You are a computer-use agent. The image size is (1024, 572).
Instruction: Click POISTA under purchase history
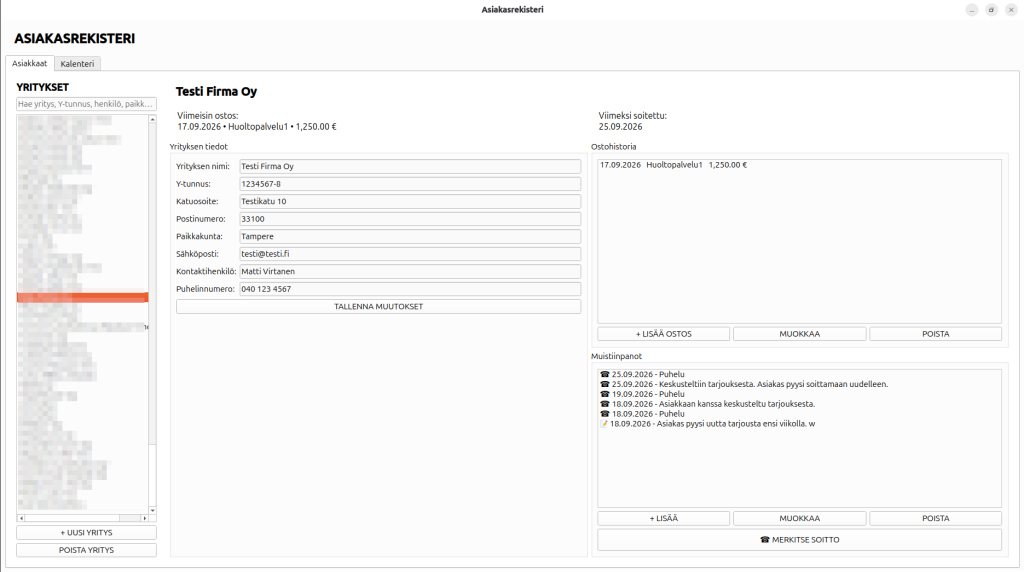[935, 334]
